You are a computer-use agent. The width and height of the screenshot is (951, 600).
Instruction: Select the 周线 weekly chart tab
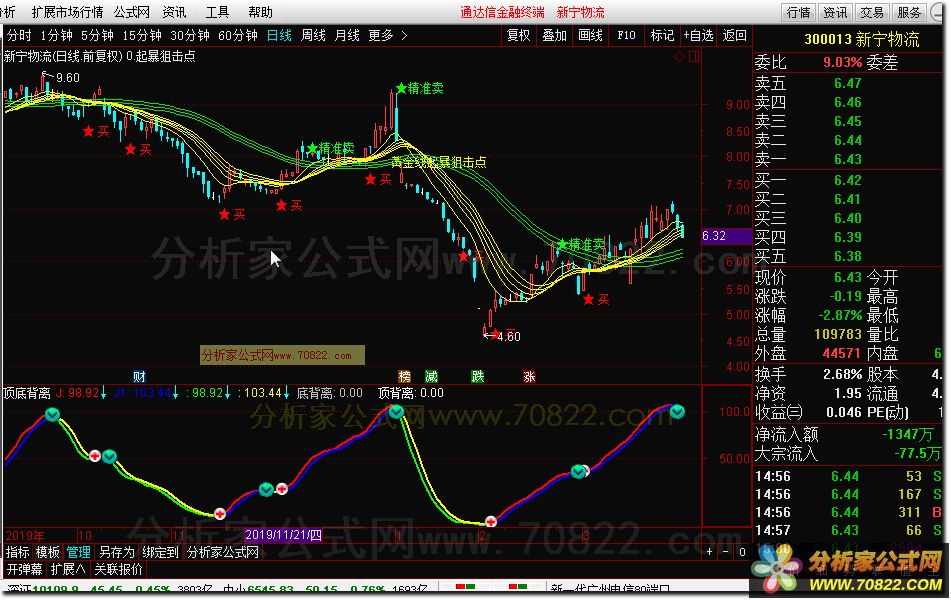(x=313, y=36)
